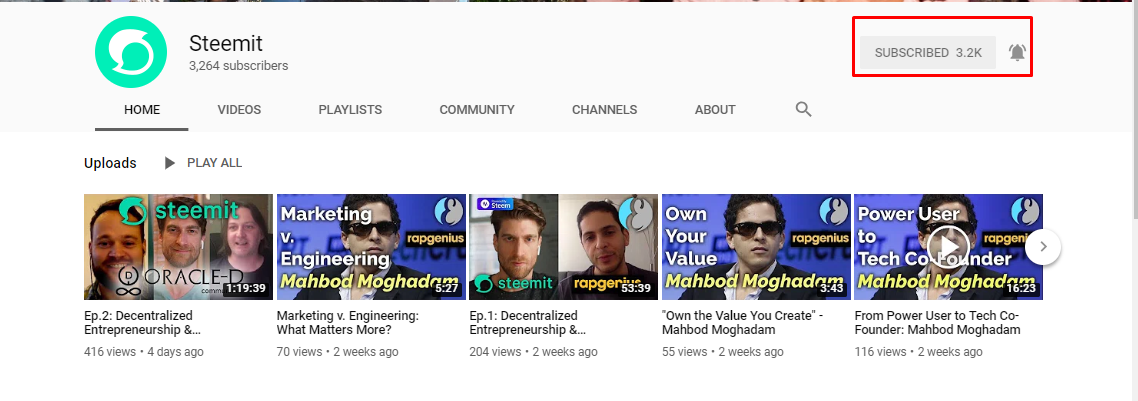Click the '3,264 subscribers' text

(238, 66)
